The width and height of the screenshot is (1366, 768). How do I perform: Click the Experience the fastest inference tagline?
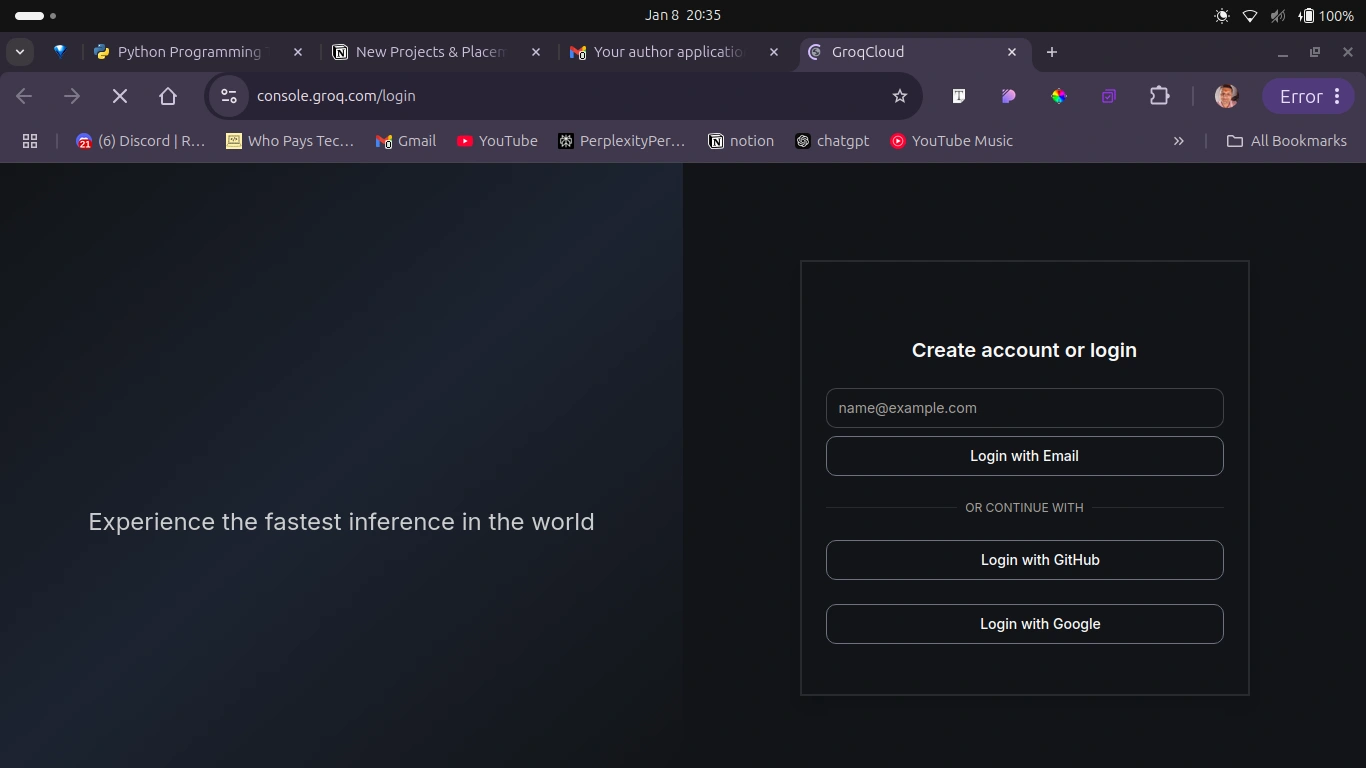[341, 522]
